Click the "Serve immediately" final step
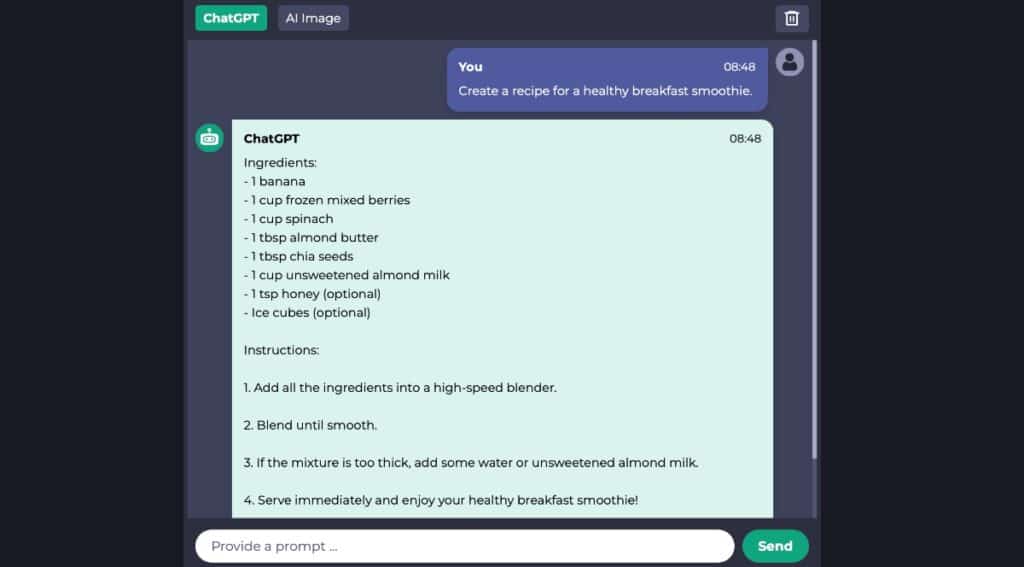This screenshot has width=1024, height=567. pyautogui.click(x=441, y=500)
